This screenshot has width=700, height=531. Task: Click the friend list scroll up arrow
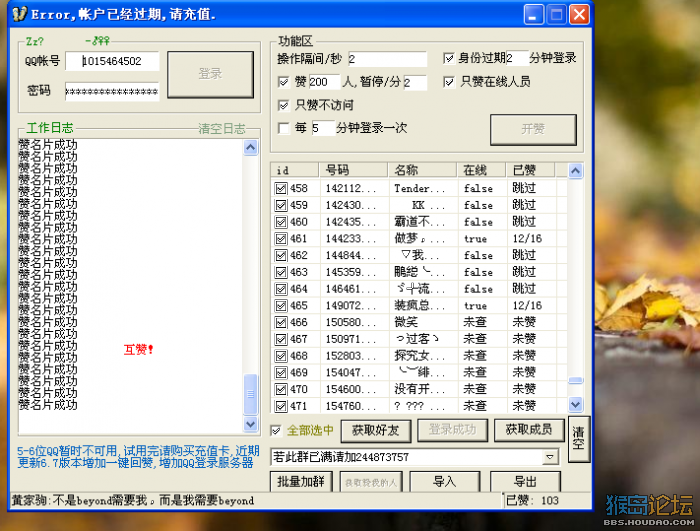click(575, 171)
